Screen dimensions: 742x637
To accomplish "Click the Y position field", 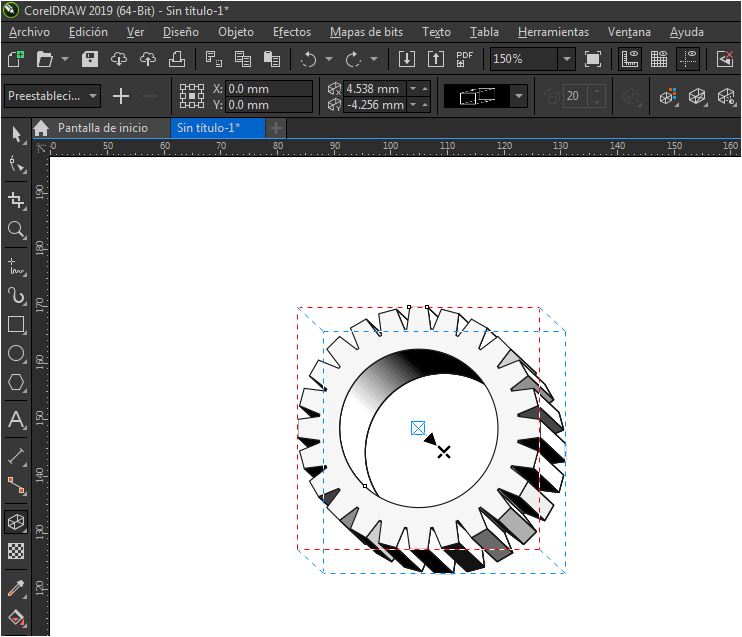I will click(x=269, y=105).
